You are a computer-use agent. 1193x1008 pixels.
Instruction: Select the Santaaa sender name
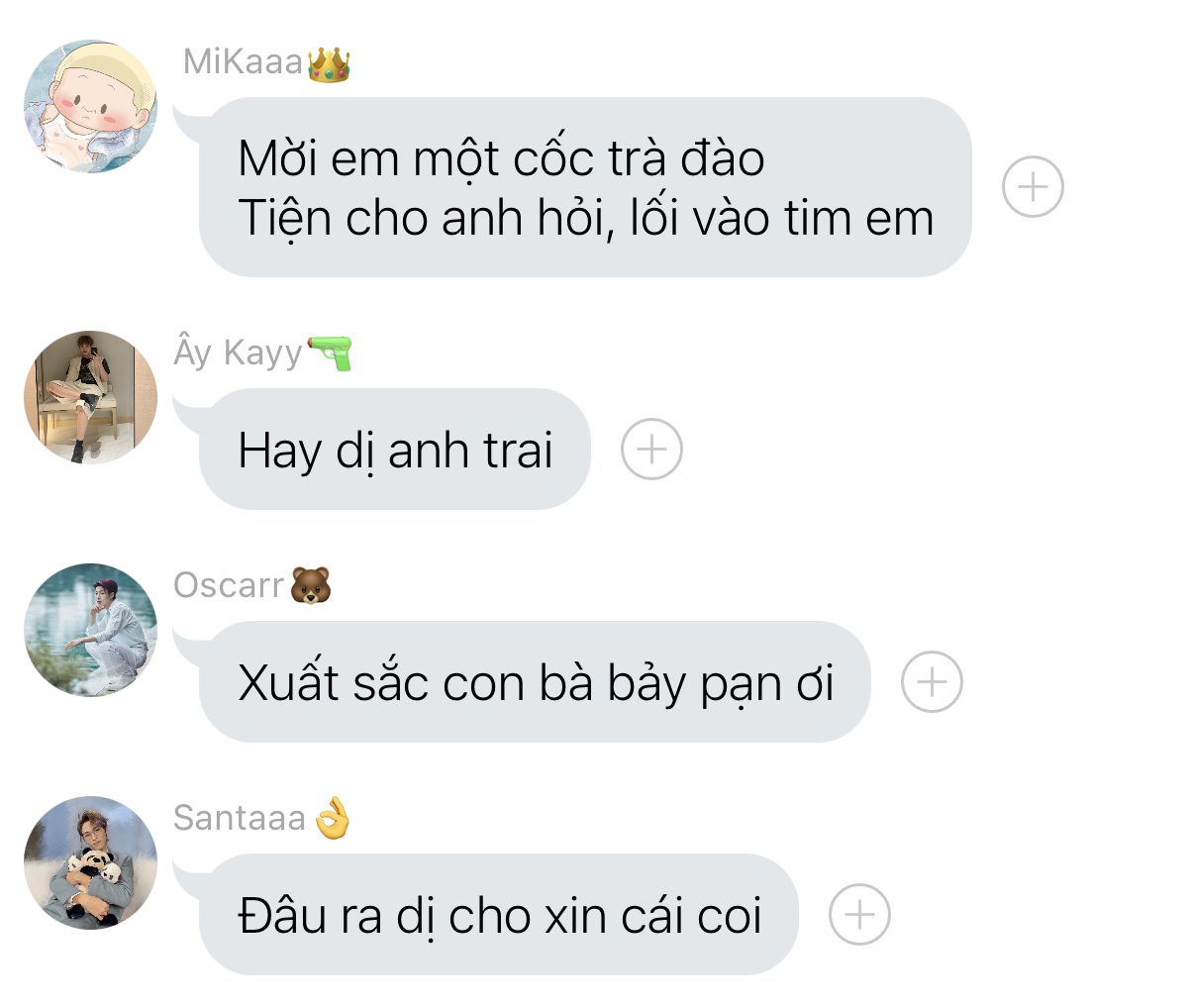pyautogui.click(x=240, y=818)
